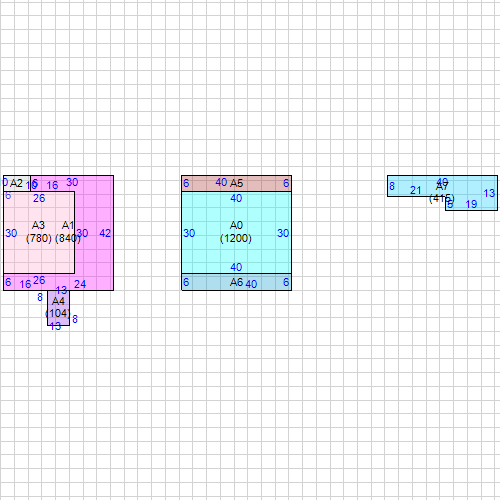Click the 21 dimension label on A7
Viewport: 500px width, 500px height.
(x=415, y=190)
